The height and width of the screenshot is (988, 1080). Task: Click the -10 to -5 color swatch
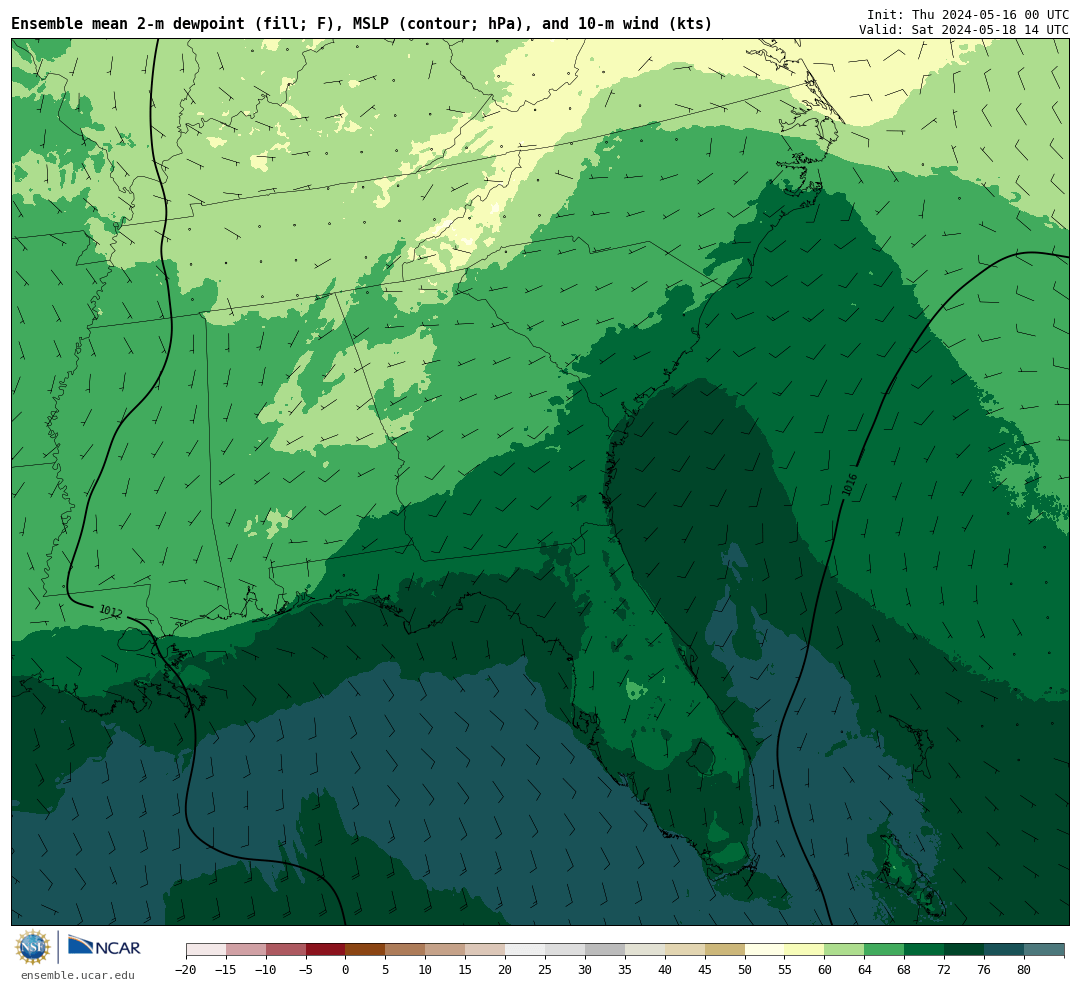click(x=286, y=950)
